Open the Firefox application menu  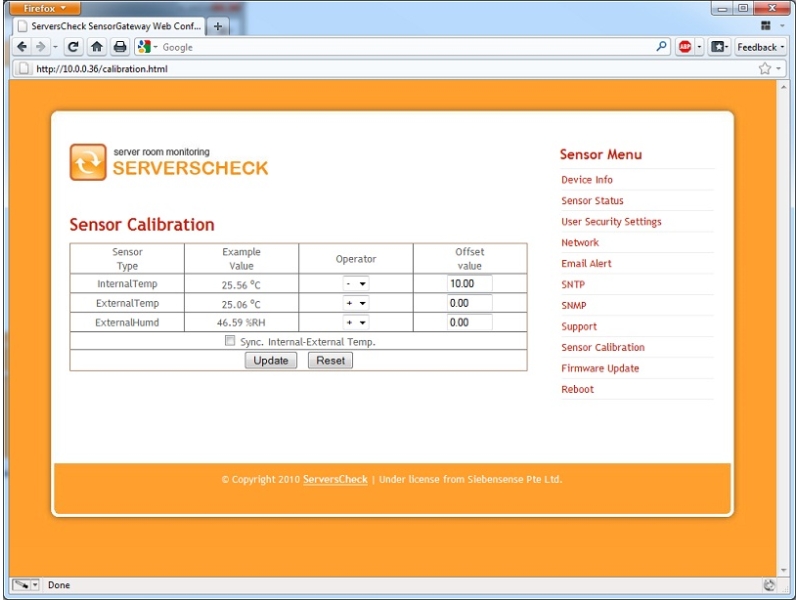(x=45, y=8)
